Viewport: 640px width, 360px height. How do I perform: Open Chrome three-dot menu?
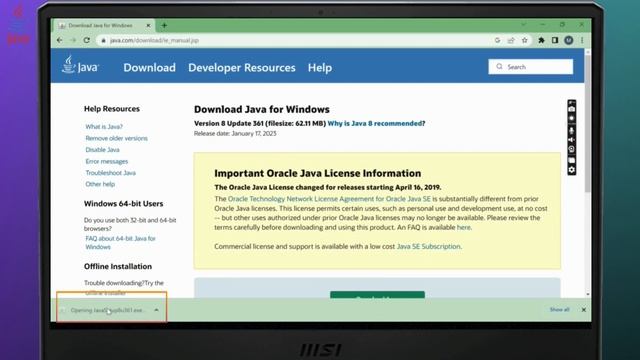tap(582, 40)
